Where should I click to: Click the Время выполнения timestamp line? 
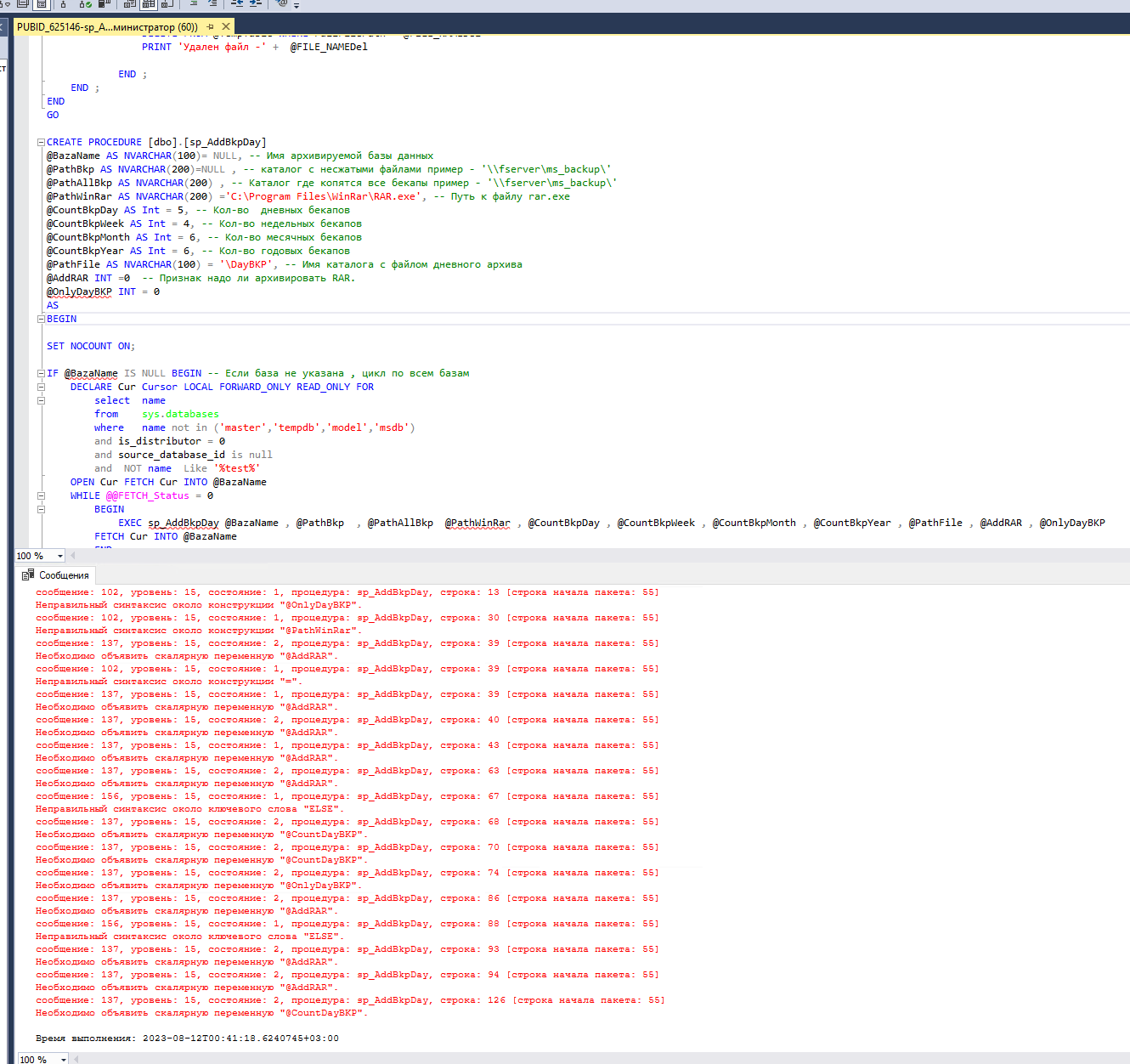pos(187,1039)
